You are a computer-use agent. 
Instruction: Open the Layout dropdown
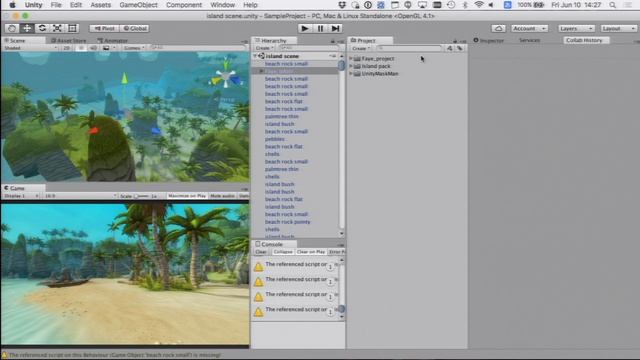pos(619,28)
